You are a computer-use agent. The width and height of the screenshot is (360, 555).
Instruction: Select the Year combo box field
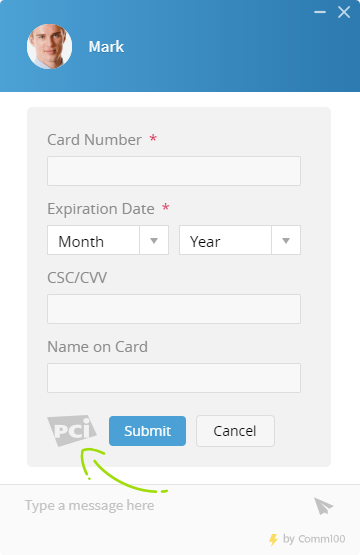pos(240,240)
